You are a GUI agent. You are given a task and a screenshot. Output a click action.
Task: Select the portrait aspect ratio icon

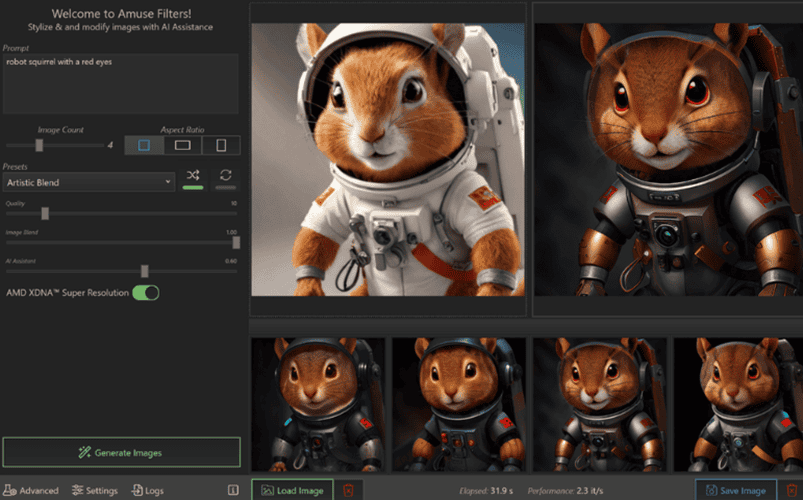221,145
